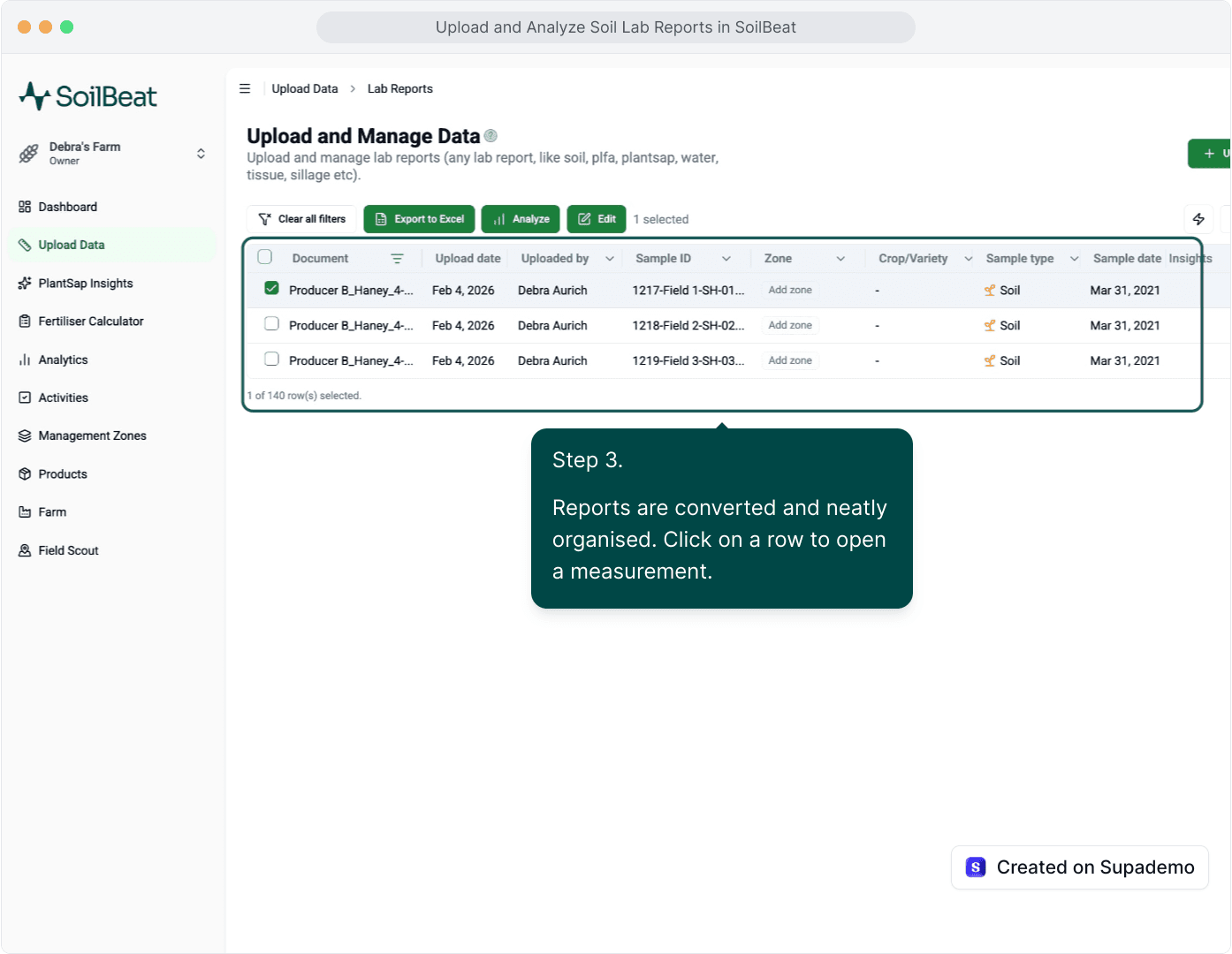Click the Soil icon in the 1217-Field row
Screen dimensions: 1232x954
pos(990,291)
